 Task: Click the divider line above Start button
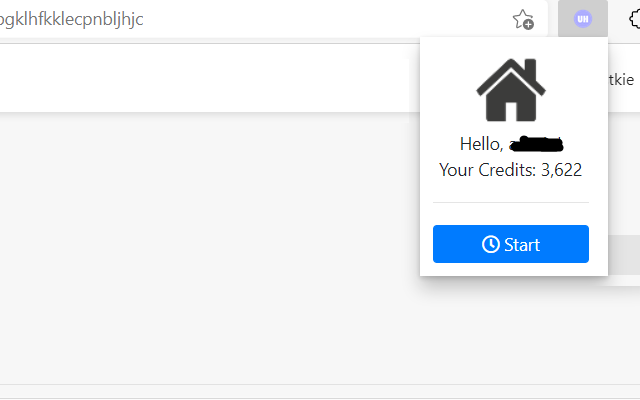pos(511,202)
